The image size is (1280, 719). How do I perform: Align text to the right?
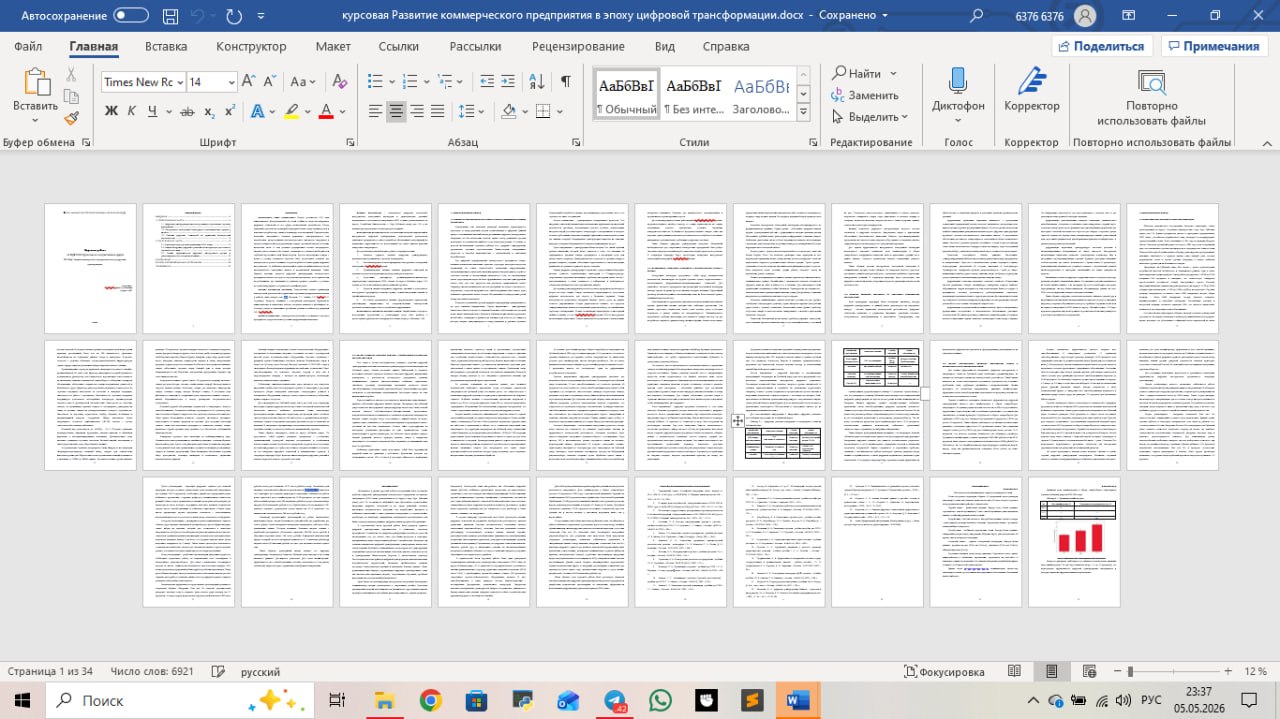point(418,111)
